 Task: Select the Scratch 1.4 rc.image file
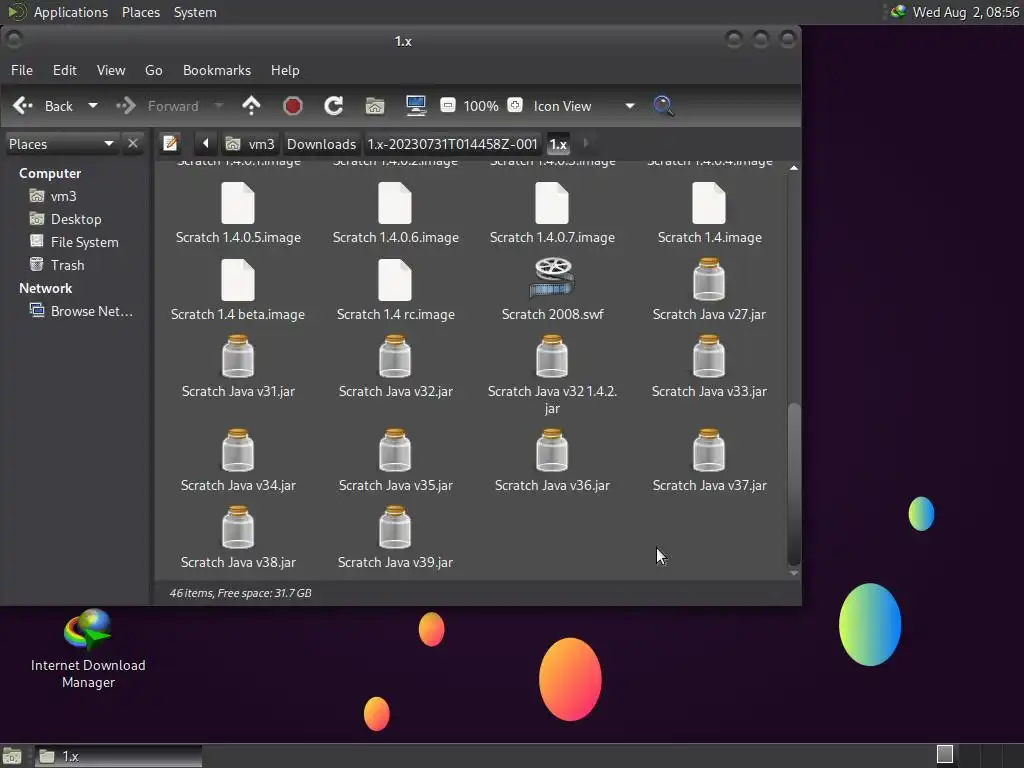(395, 291)
